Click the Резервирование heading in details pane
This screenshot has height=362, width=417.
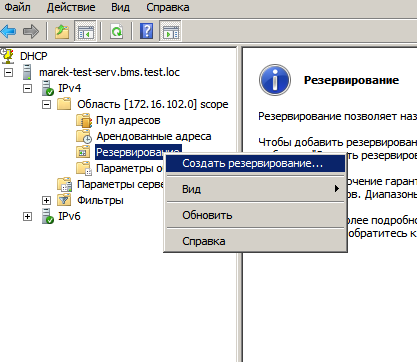click(351, 80)
